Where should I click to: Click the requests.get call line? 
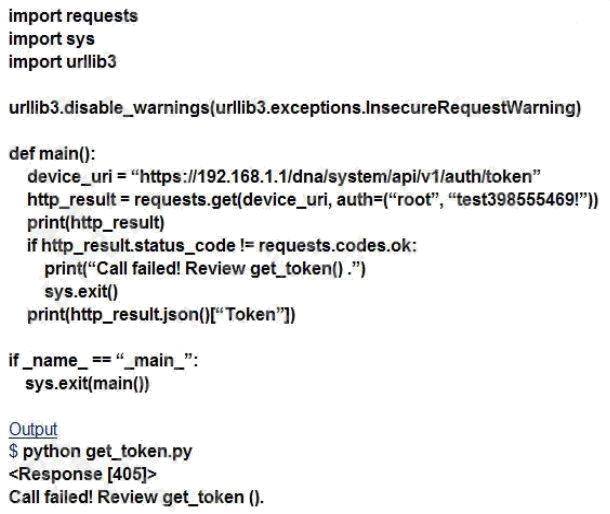[x=312, y=200]
